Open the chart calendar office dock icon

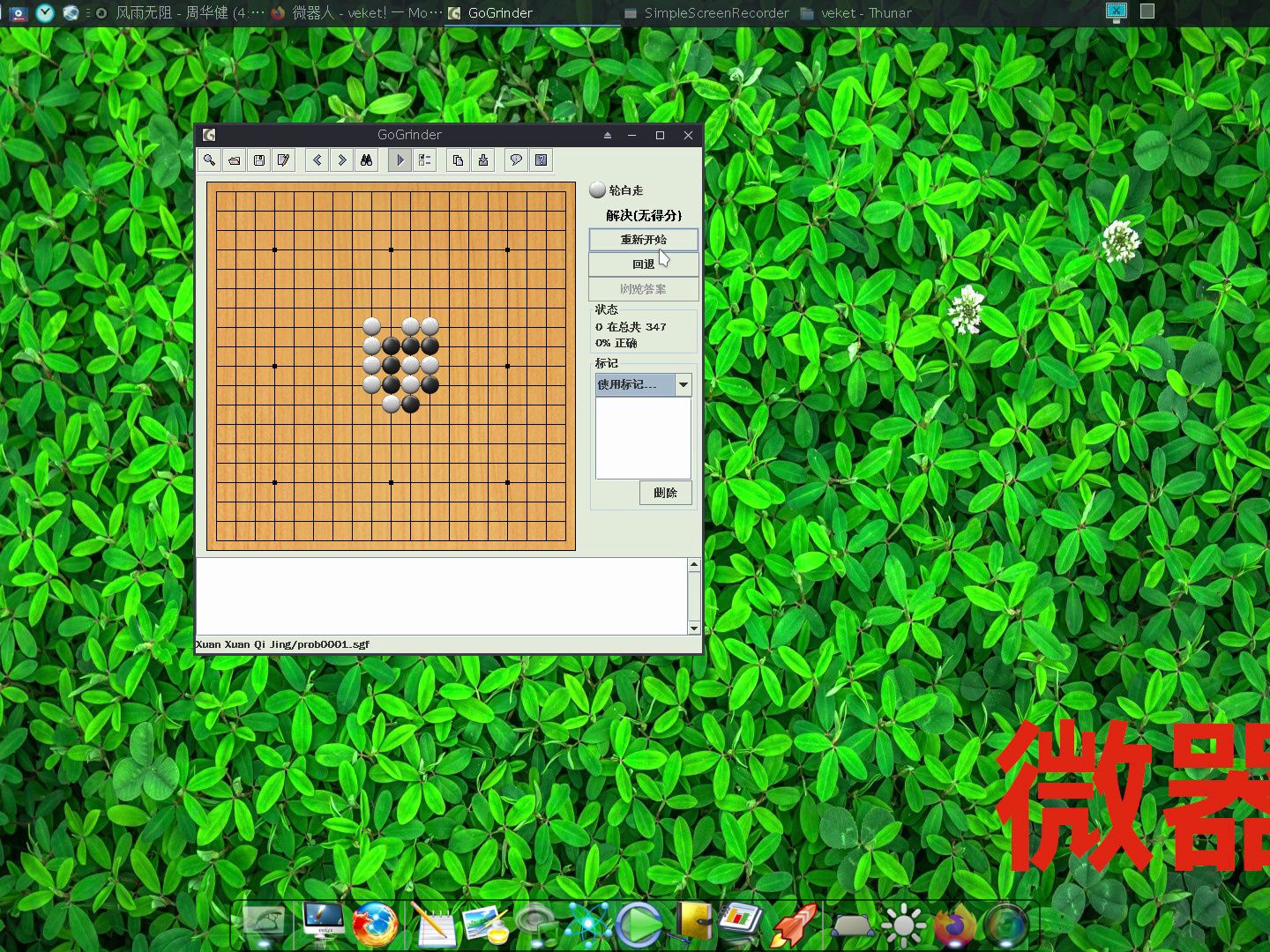[x=742, y=924]
